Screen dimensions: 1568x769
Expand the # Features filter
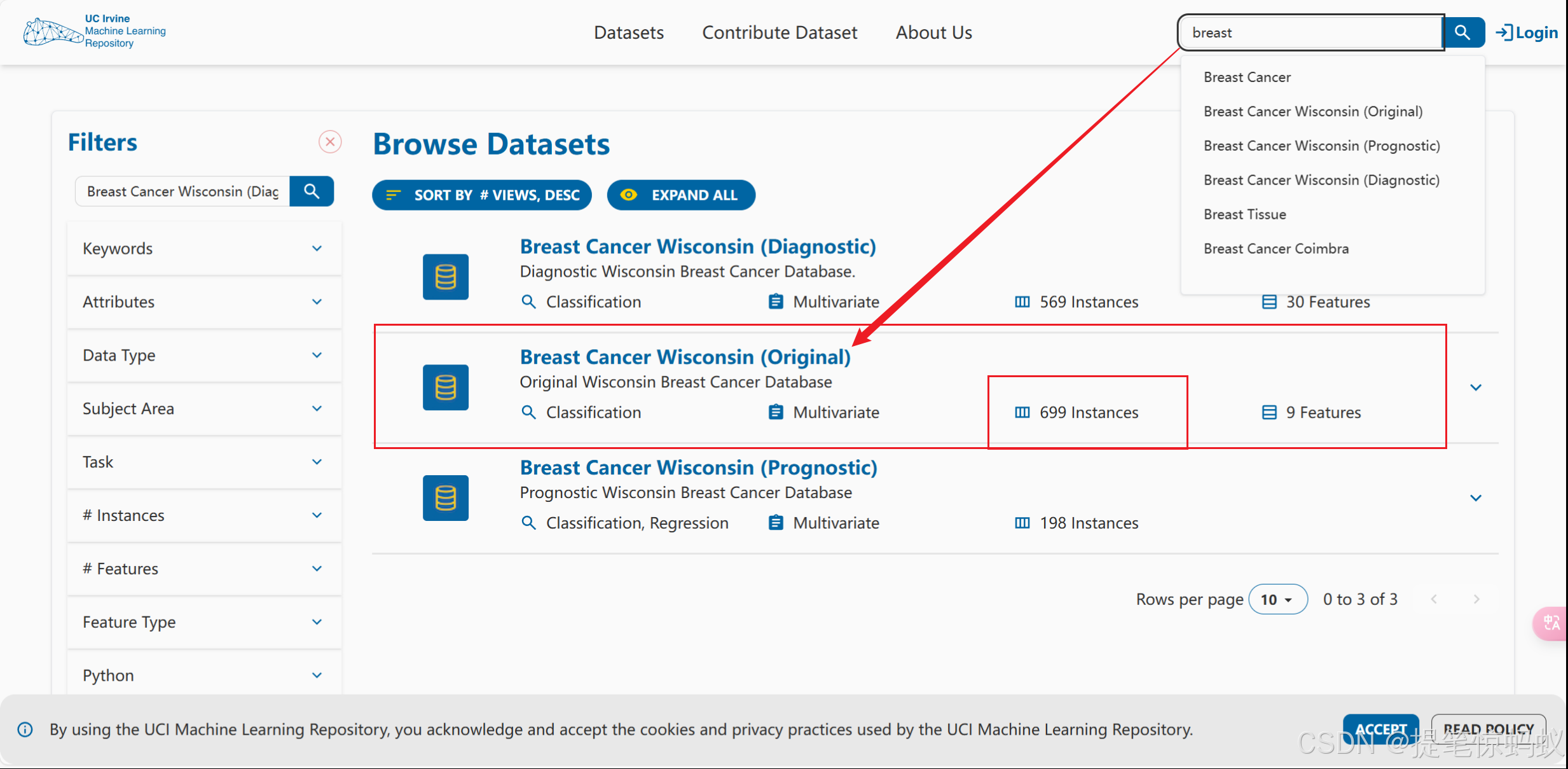(204, 569)
